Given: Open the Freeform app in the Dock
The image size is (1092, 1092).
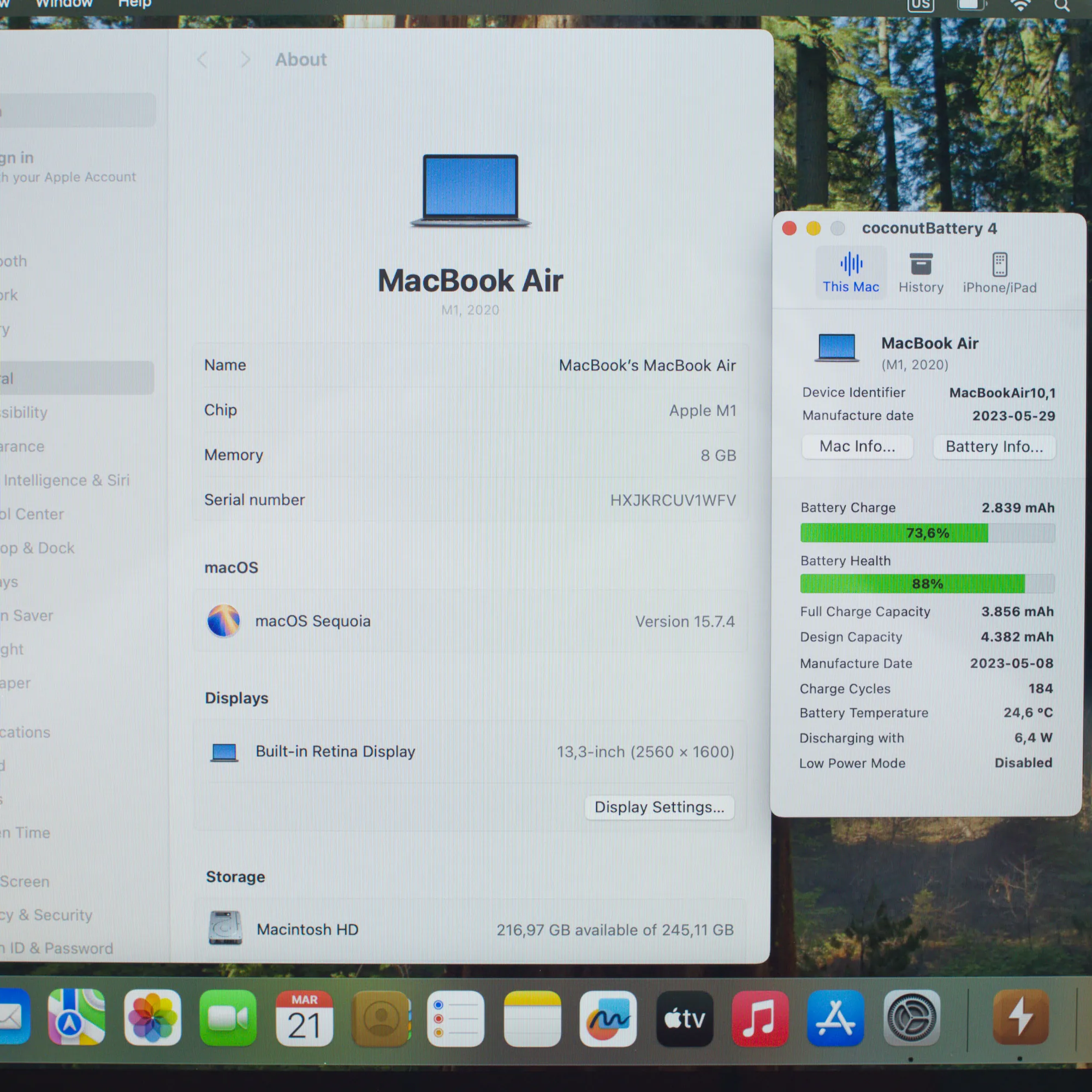Looking at the screenshot, I should [608, 1018].
